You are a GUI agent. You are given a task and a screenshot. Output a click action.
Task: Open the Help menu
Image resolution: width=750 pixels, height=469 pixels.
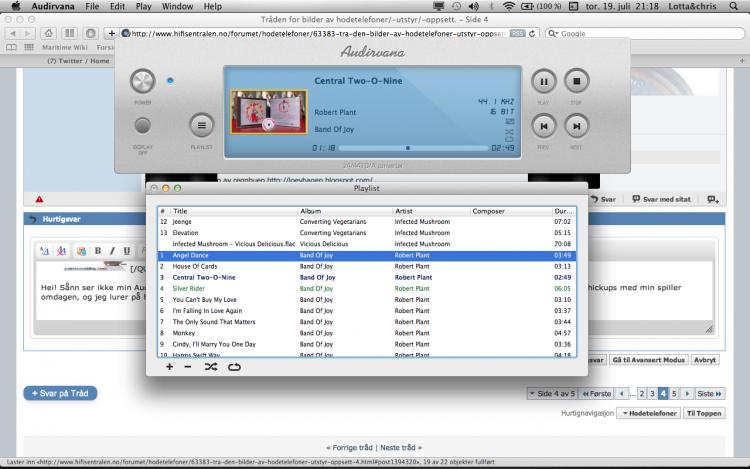click(x=212, y=6)
